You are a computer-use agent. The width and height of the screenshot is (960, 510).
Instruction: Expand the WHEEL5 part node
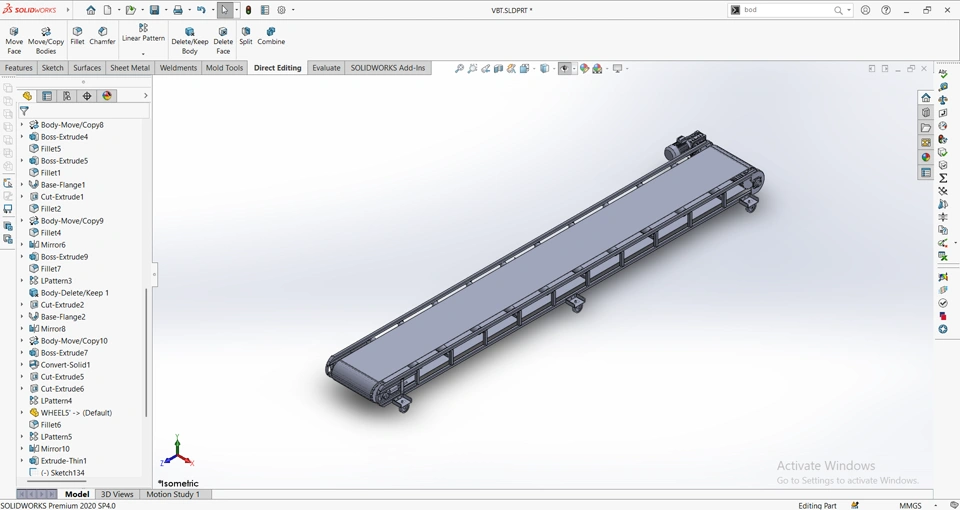click(22, 413)
